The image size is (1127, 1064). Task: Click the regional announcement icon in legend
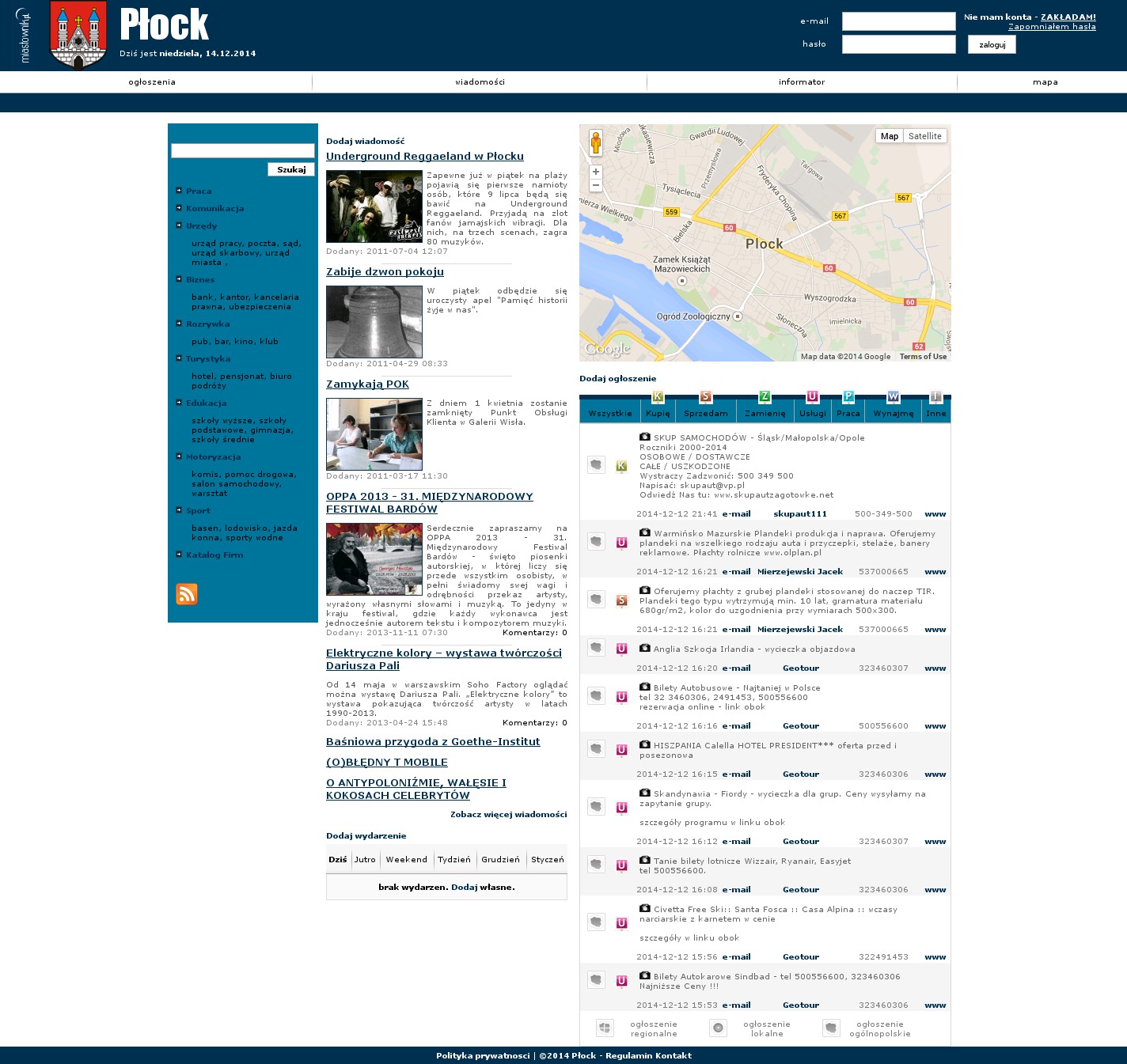coord(605,1028)
